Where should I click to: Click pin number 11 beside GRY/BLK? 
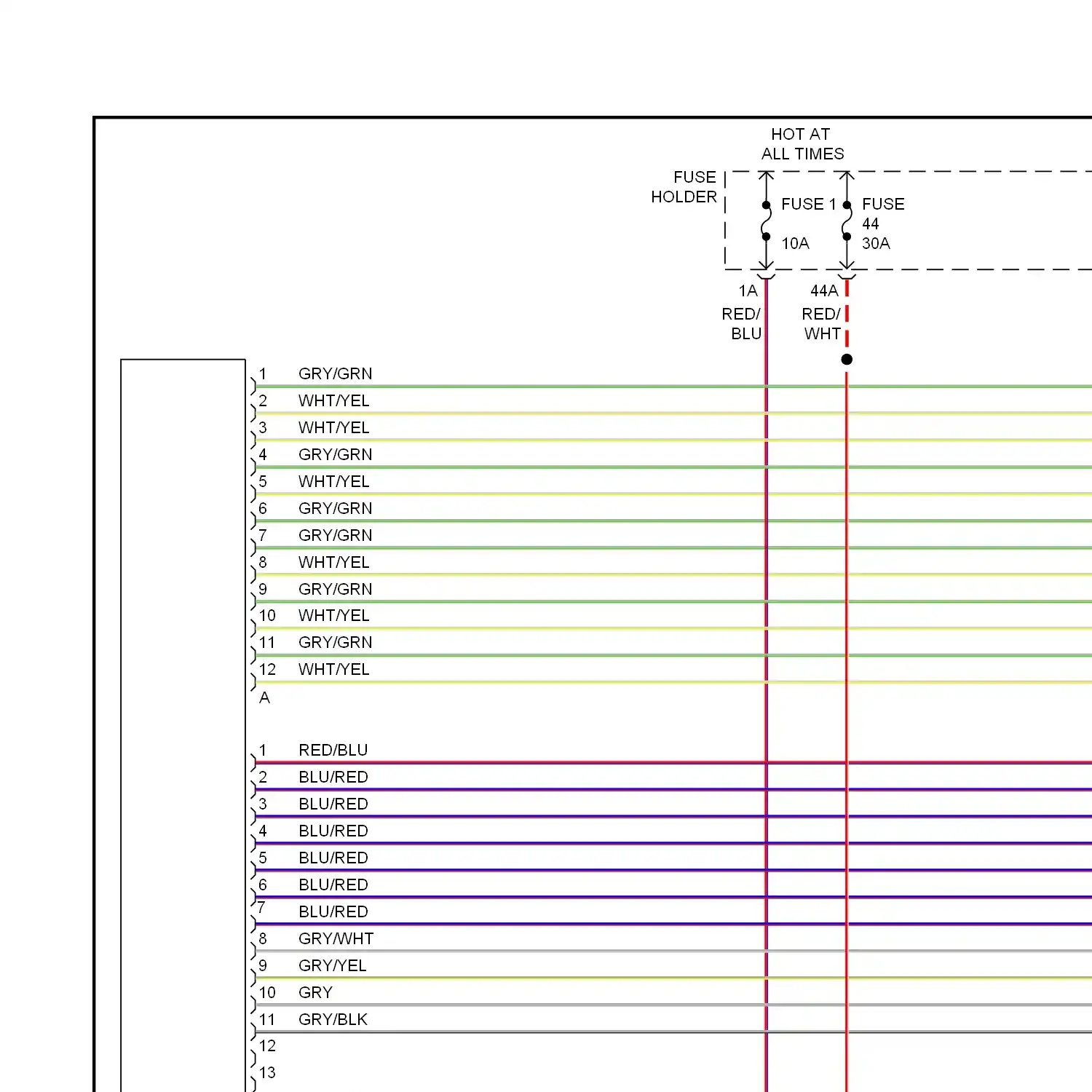click(x=267, y=1019)
